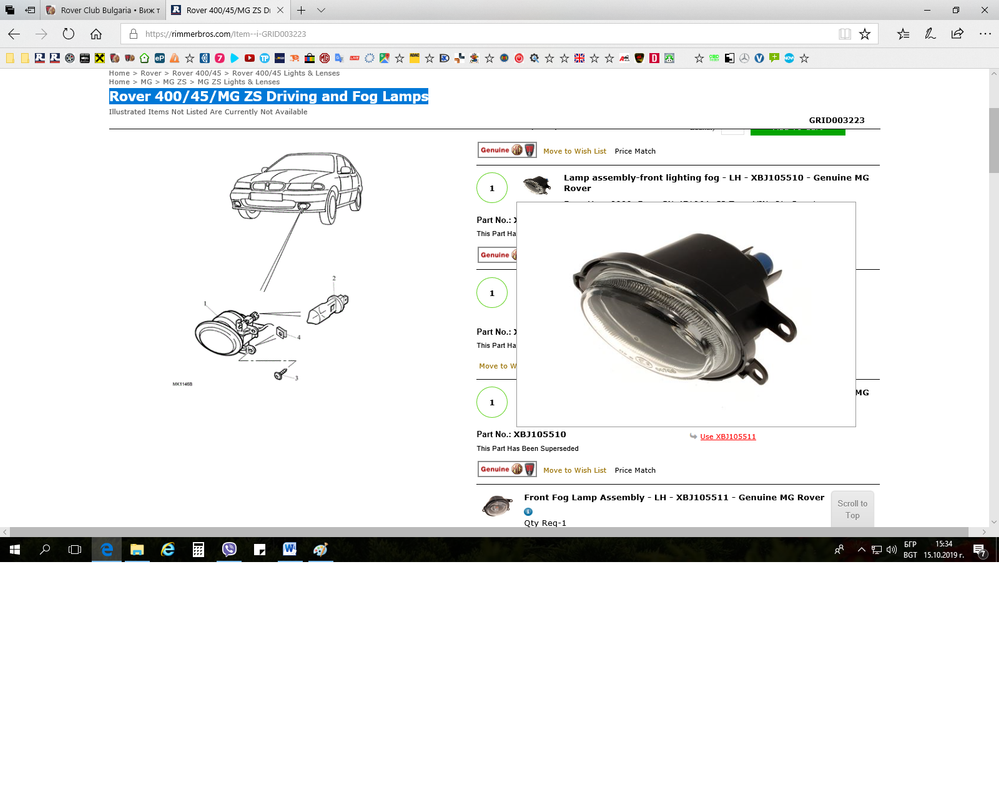Viewport: 999px width, 800px height.
Task: Open the pink 7 bookmark
Action: click(219, 58)
